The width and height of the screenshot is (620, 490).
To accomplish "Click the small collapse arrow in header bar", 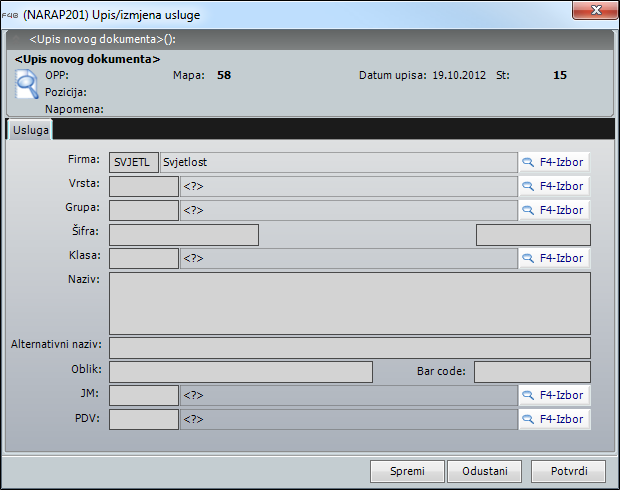I will [x=16, y=39].
